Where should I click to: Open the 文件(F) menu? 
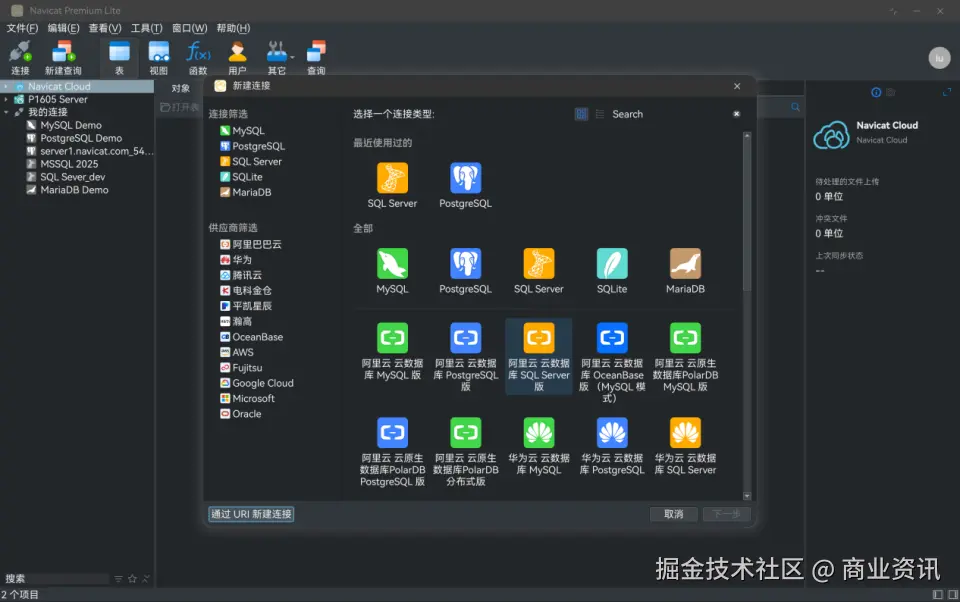point(22,28)
